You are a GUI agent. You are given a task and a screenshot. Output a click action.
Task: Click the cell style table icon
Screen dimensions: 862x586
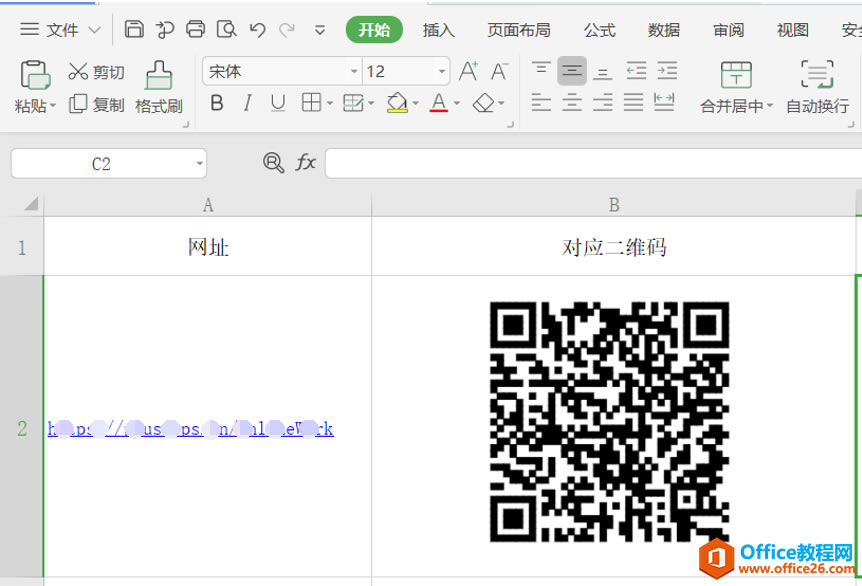[x=353, y=103]
